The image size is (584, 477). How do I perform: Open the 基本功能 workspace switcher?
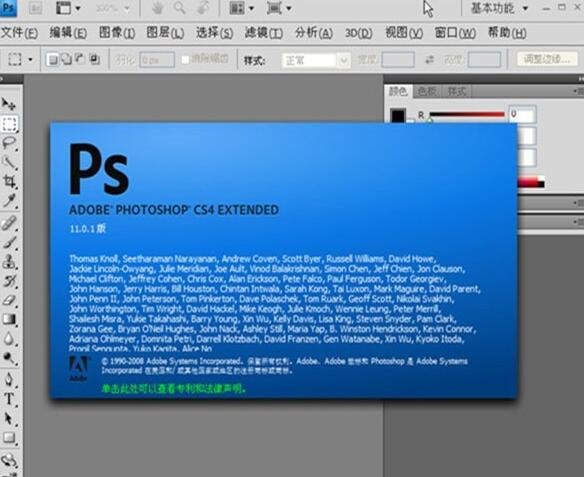coord(499,8)
